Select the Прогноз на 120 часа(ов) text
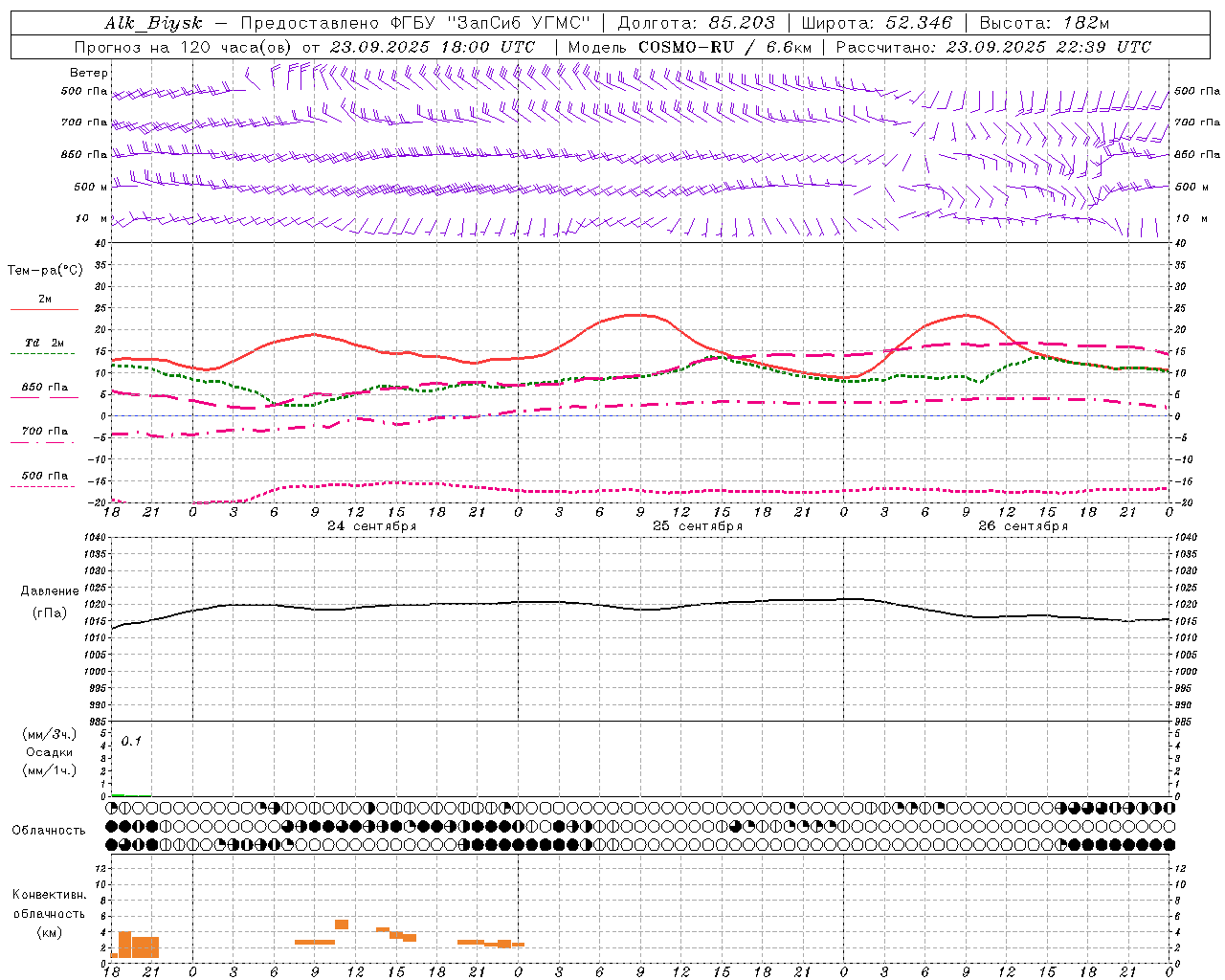Screen dimensions: 1225x980 point(185,47)
